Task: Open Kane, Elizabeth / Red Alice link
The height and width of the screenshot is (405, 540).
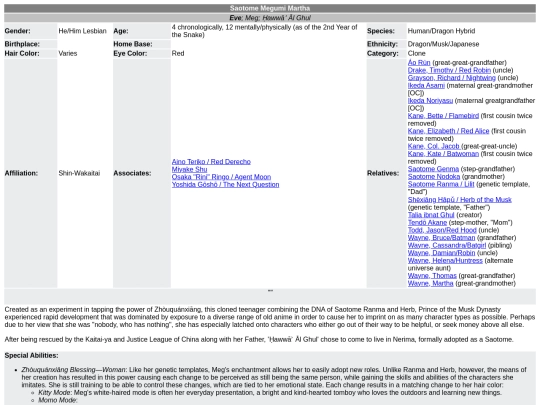Action: (448, 131)
